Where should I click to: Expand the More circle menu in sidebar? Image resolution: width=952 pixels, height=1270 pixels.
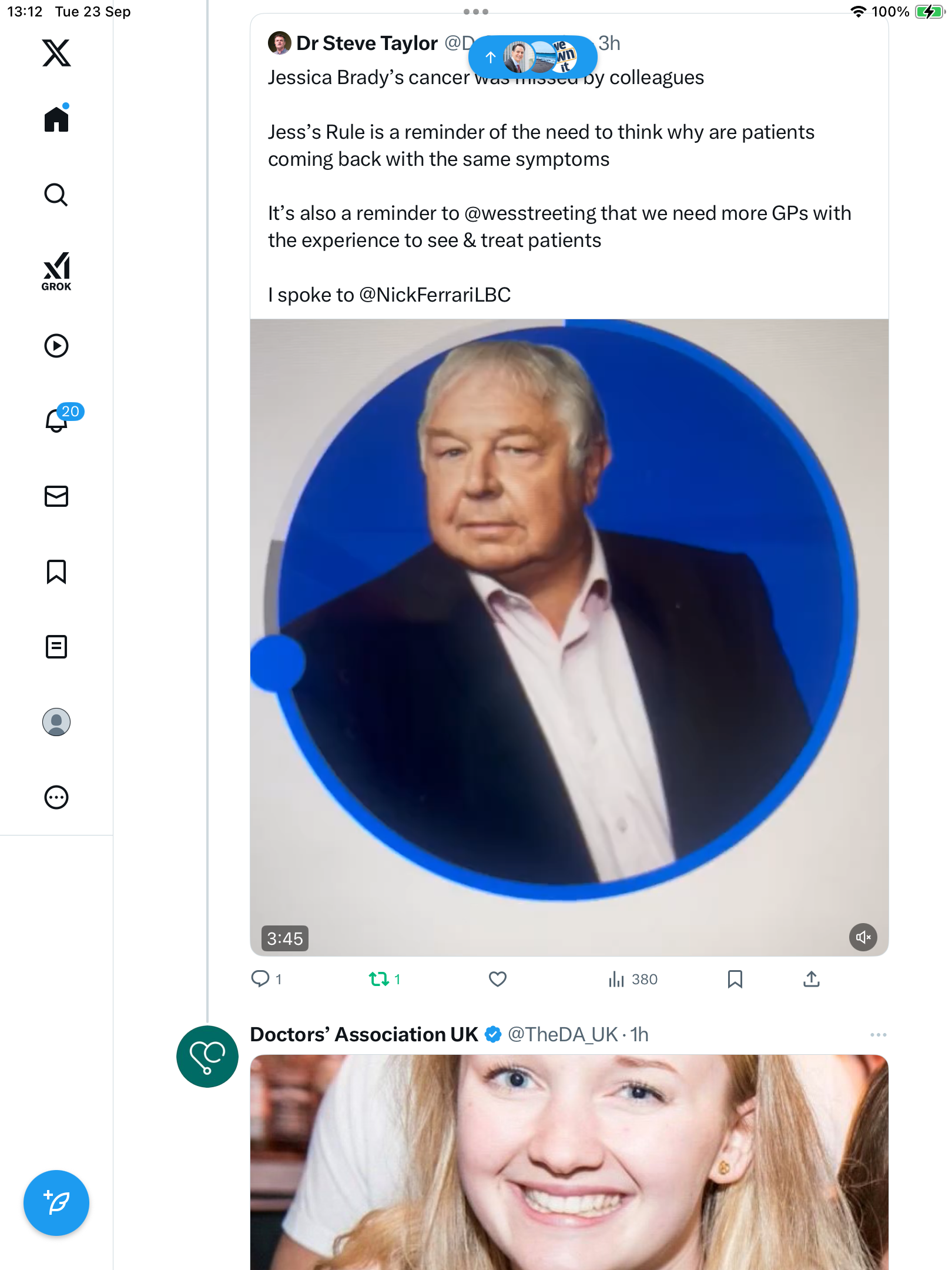click(56, 797)
